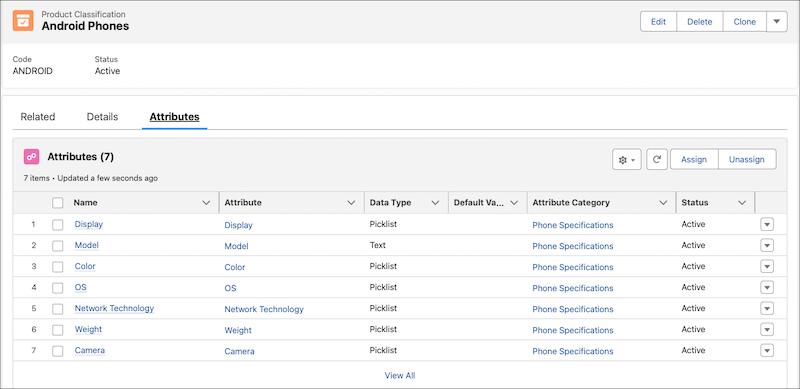Open Phone Specifications link in Camera row
This screenshot has width=800, height=389.
[x=572, y=351]
